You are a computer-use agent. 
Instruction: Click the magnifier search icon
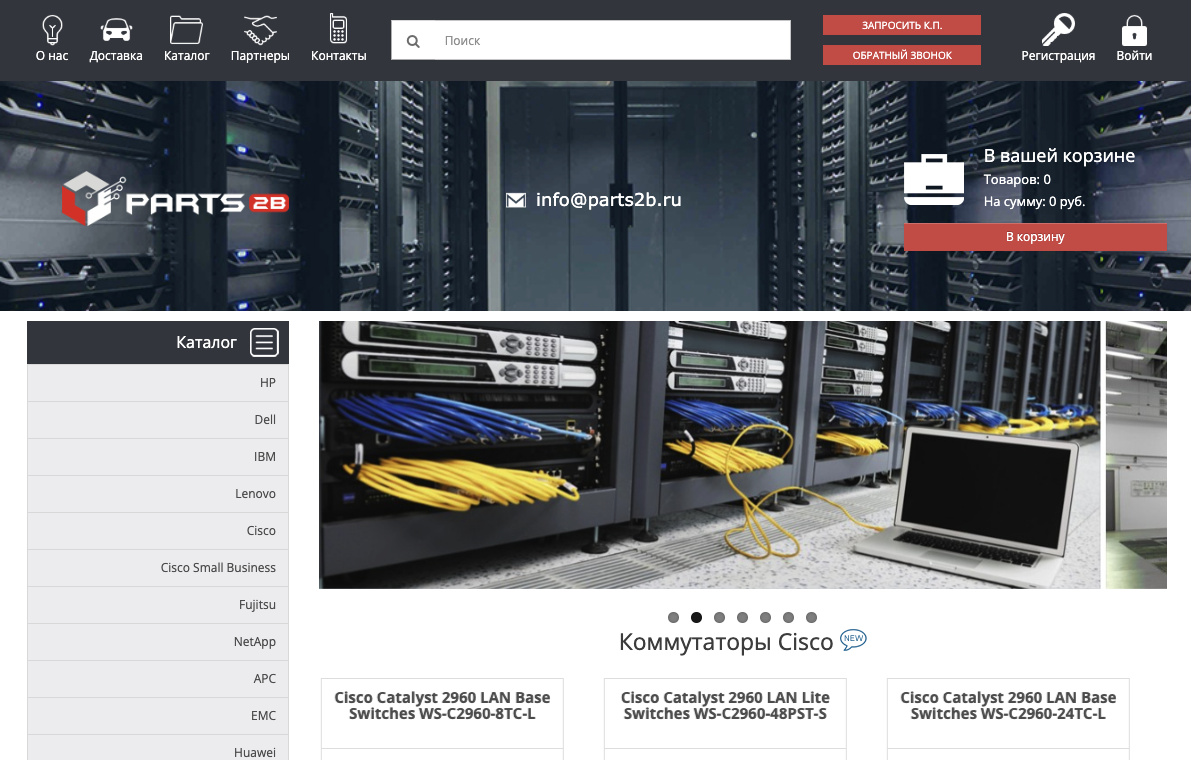click(x=413, y=41)
